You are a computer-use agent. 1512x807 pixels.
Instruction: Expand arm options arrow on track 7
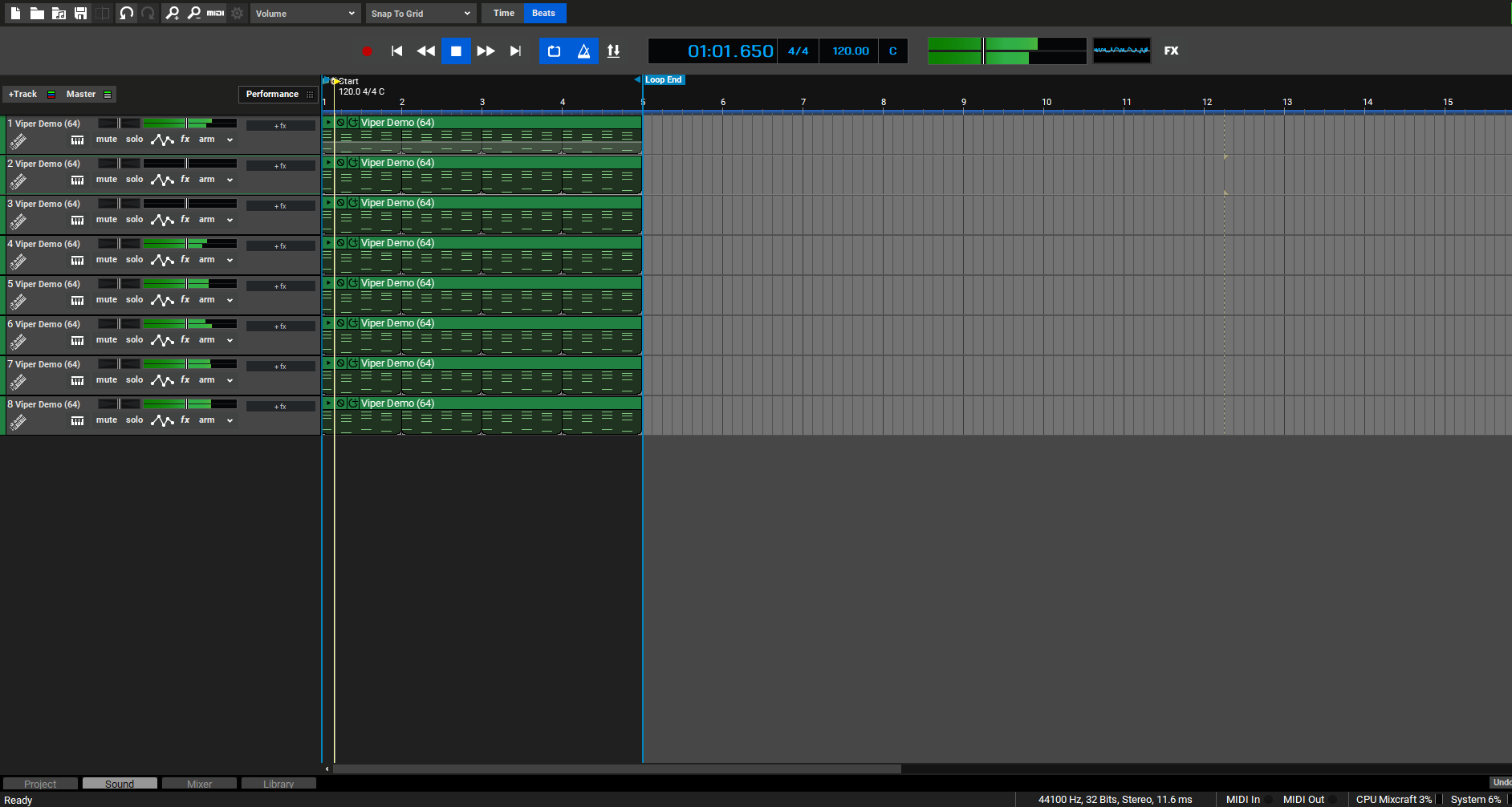230,381
